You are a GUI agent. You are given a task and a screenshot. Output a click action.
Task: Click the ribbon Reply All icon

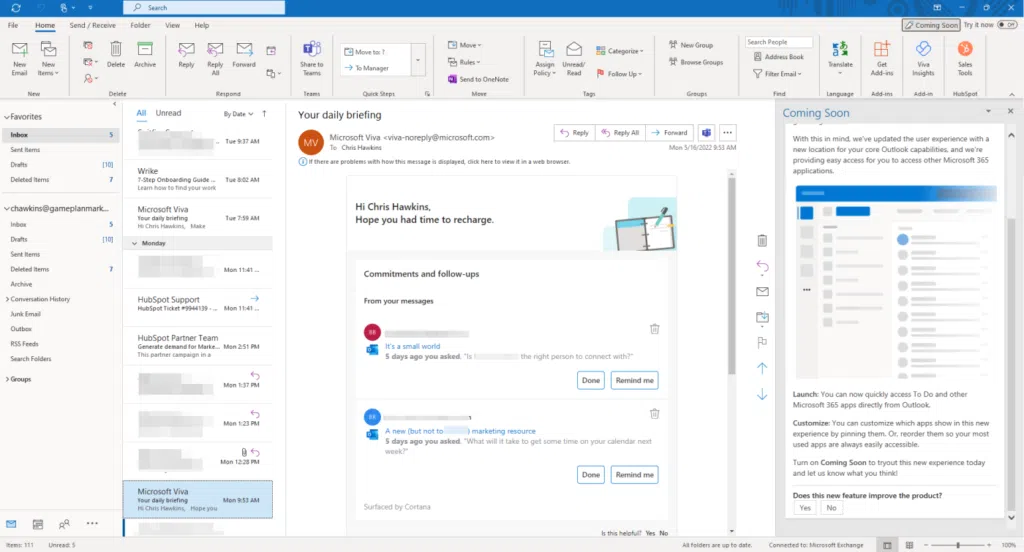point(215,59)
